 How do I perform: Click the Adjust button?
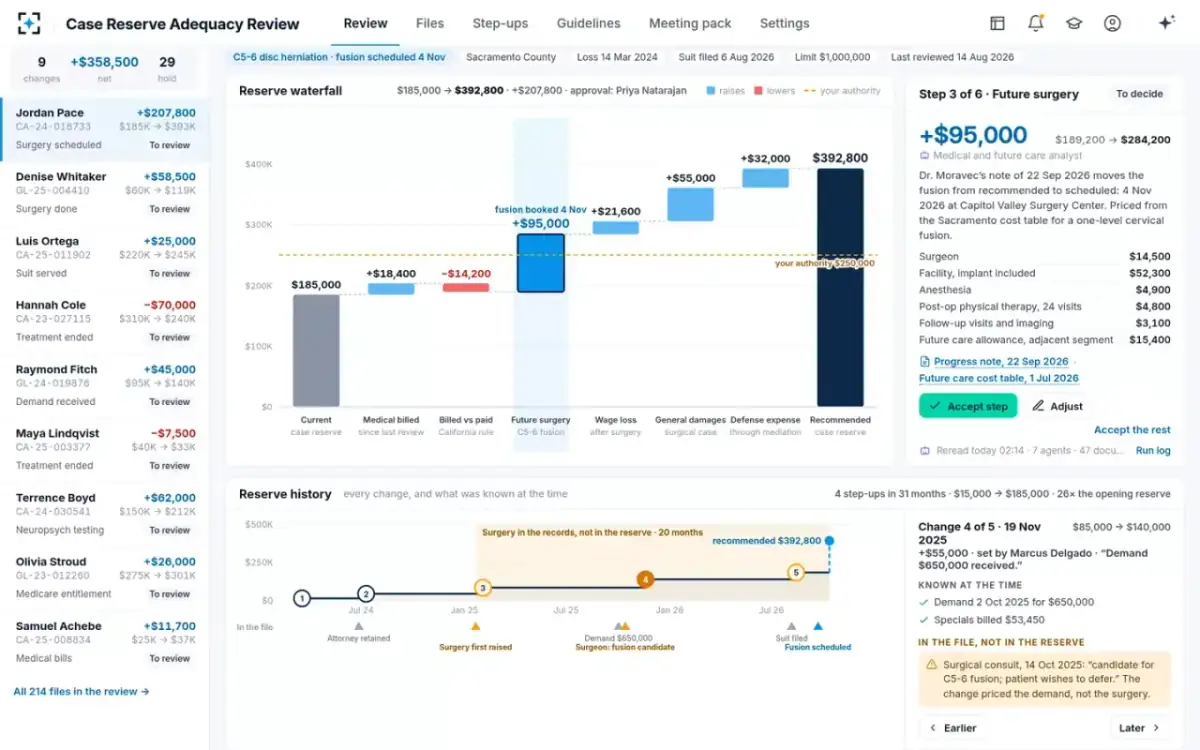tap(1058, 406)
